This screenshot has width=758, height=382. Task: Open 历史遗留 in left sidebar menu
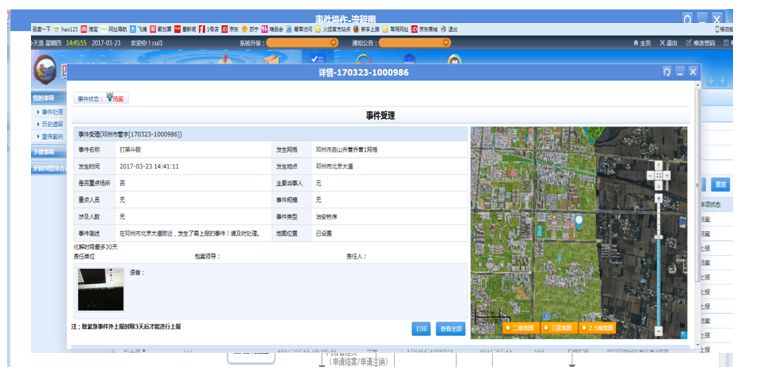(50, 124)
